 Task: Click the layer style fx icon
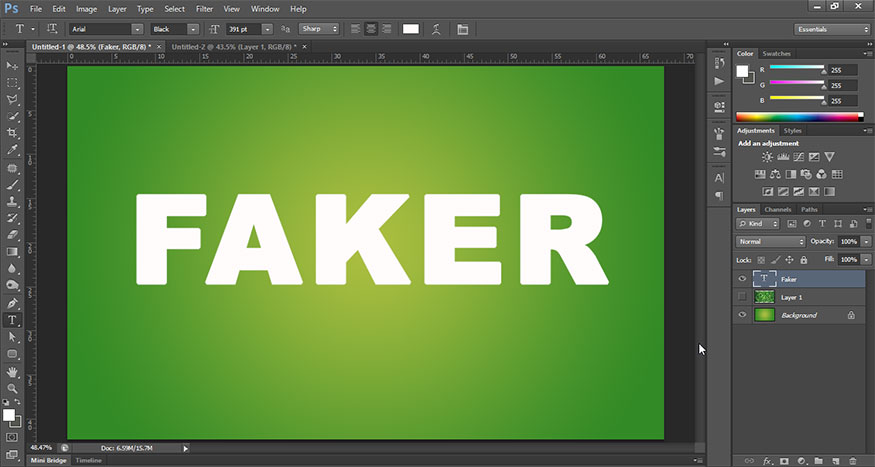click(x=768, y=461)
